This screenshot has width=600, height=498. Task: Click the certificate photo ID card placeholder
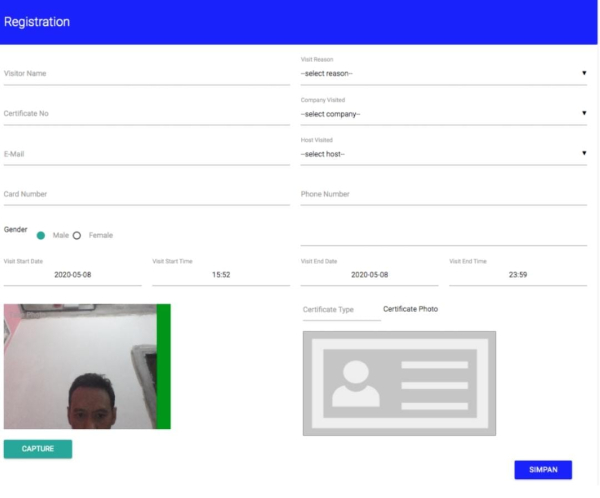point(399,383)
